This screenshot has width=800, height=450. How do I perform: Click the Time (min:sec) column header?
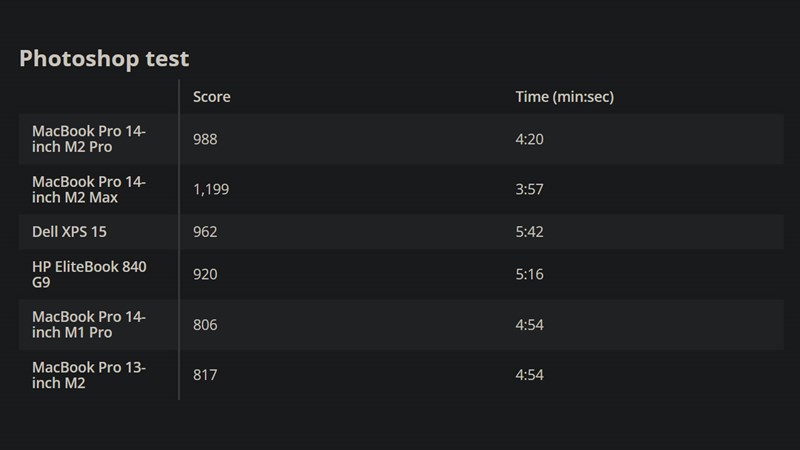click(x=563, y=97)
